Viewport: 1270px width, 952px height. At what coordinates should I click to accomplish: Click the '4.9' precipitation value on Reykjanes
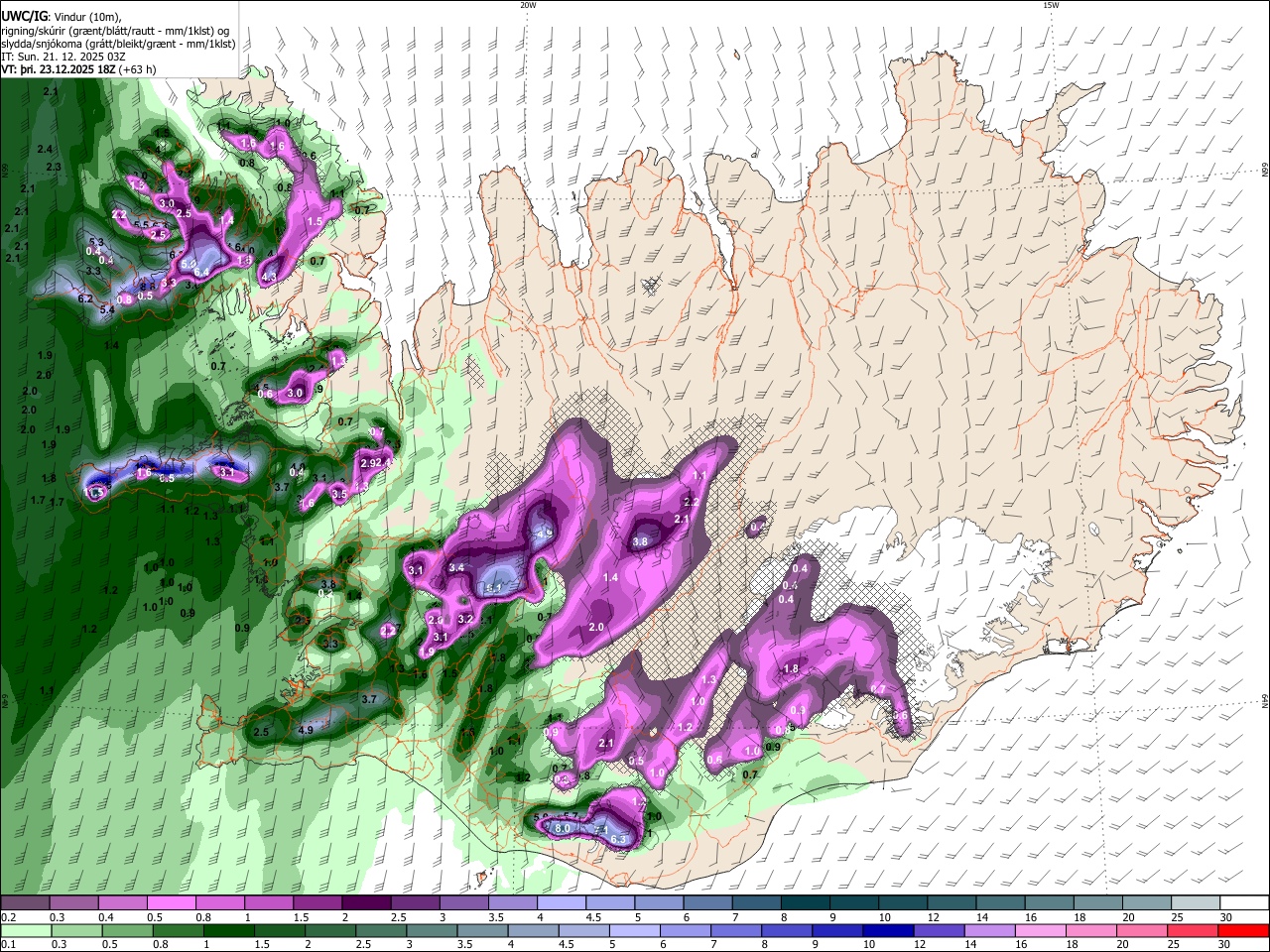pyautogui.click(x=306, y=731)
